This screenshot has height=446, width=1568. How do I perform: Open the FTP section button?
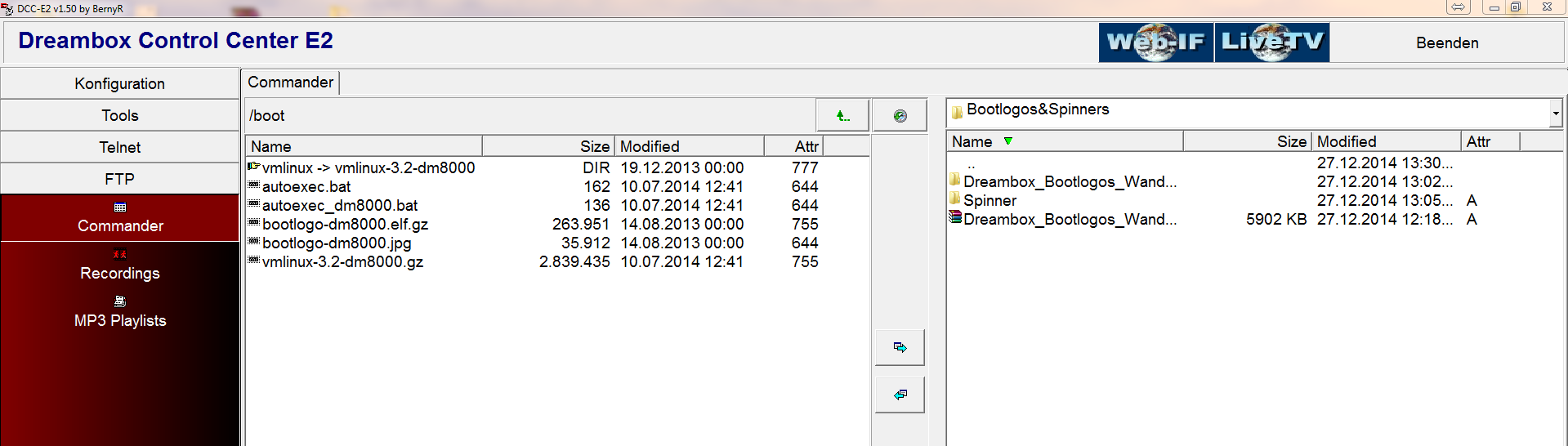click(120, 179)
